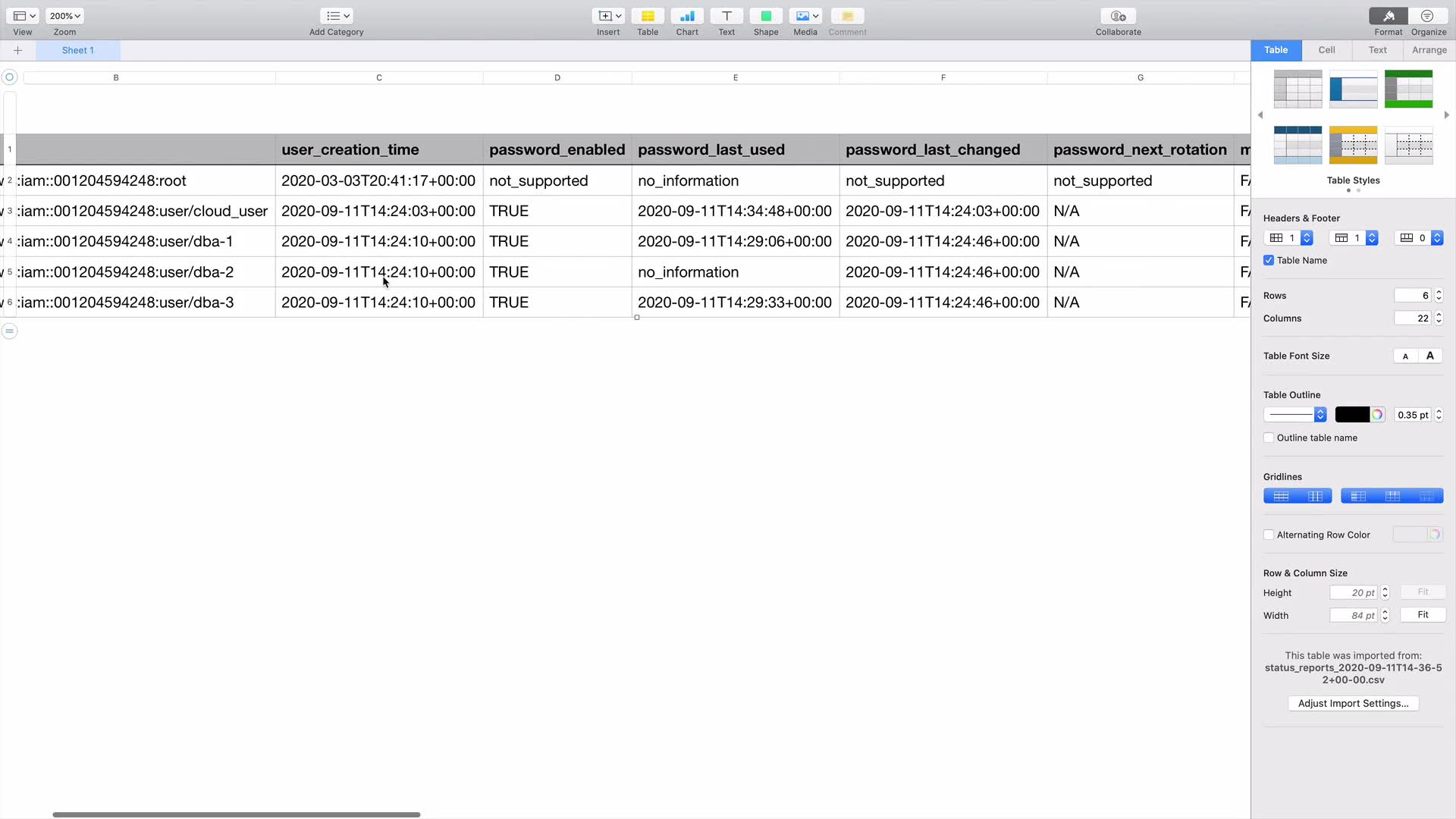
Task: Uncheck the Table Name checkbox
Action: [1269, 260]
